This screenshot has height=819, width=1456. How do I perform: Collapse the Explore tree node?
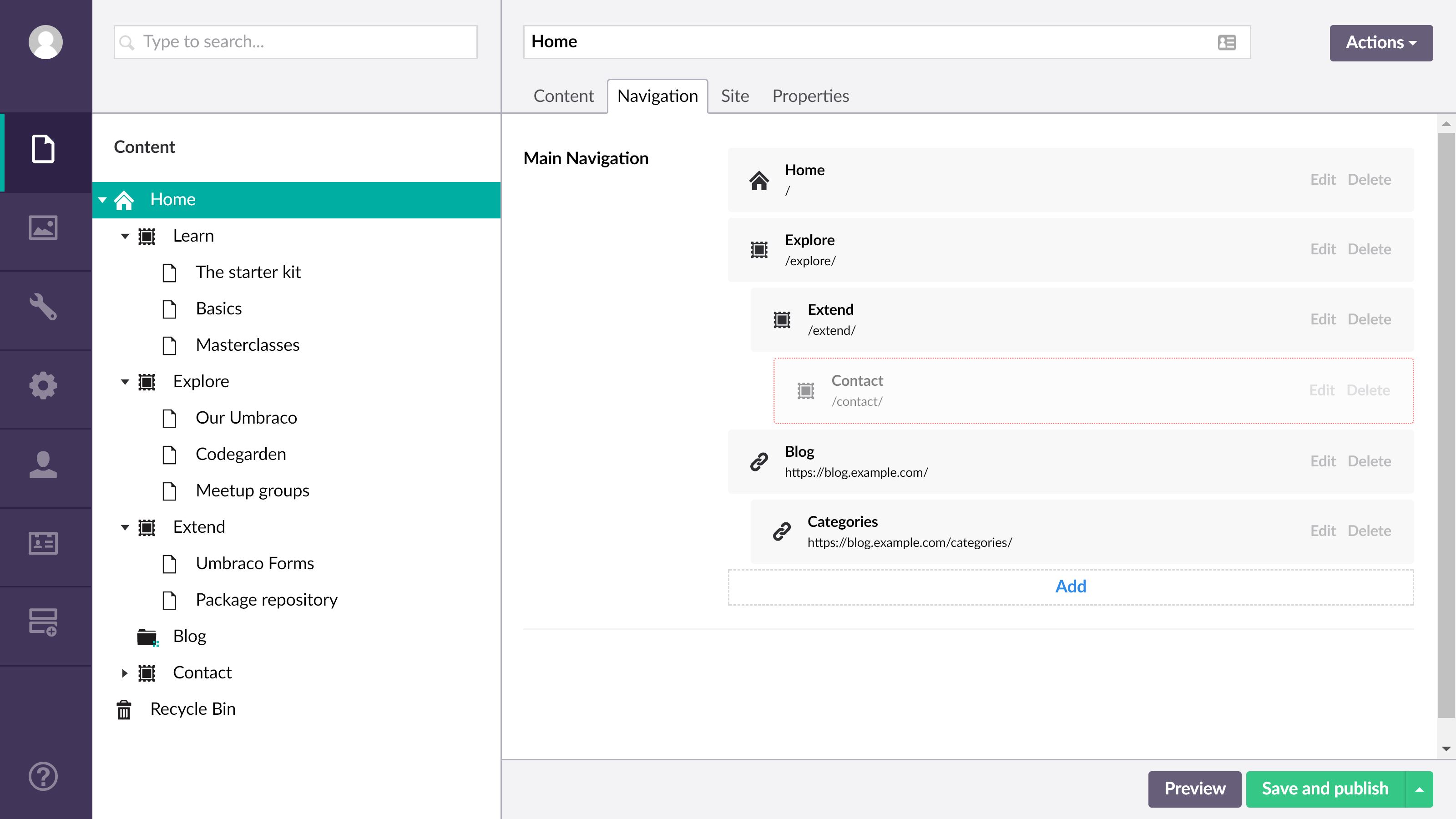(x=125, y=382)
